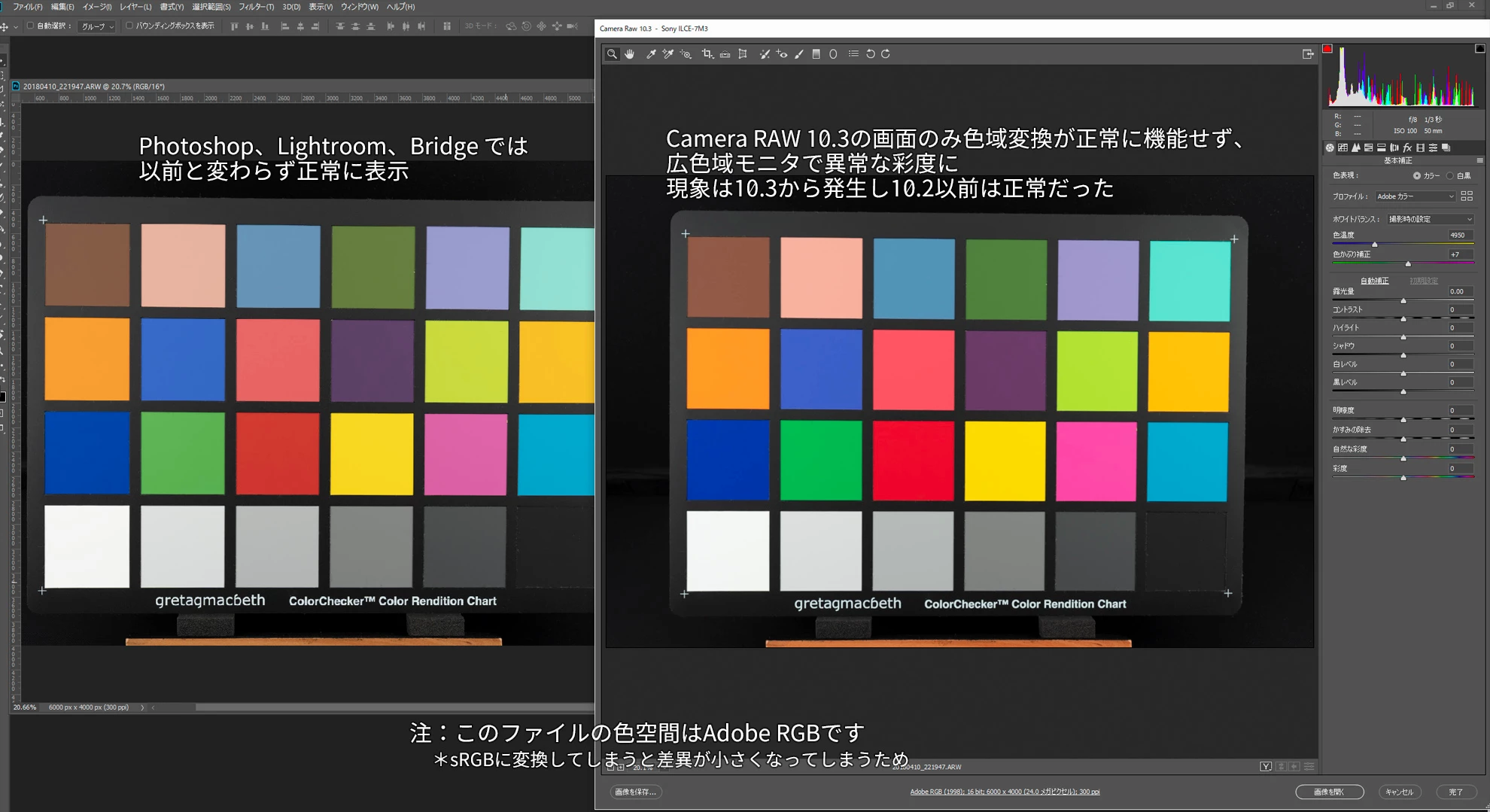Choose the Radial Filter tool

click(x=833, y=54)
